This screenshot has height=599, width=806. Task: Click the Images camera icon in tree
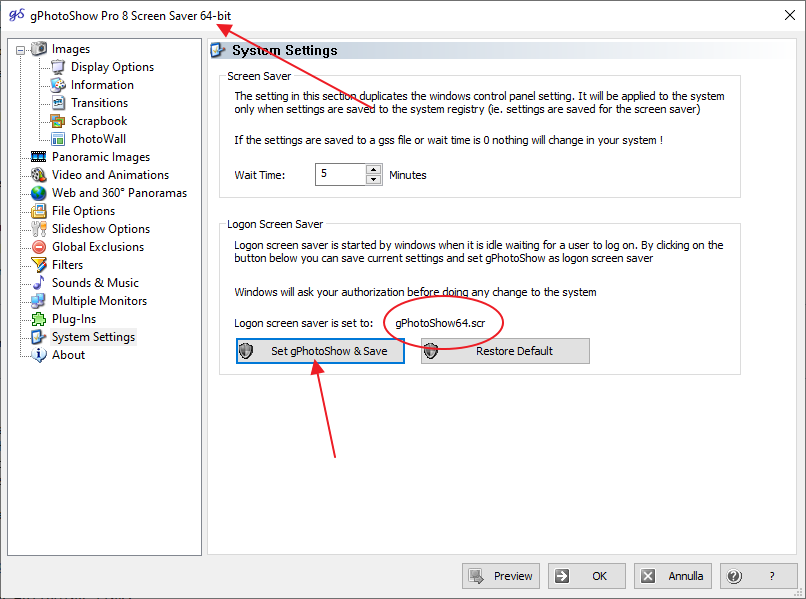coord(39,48)
